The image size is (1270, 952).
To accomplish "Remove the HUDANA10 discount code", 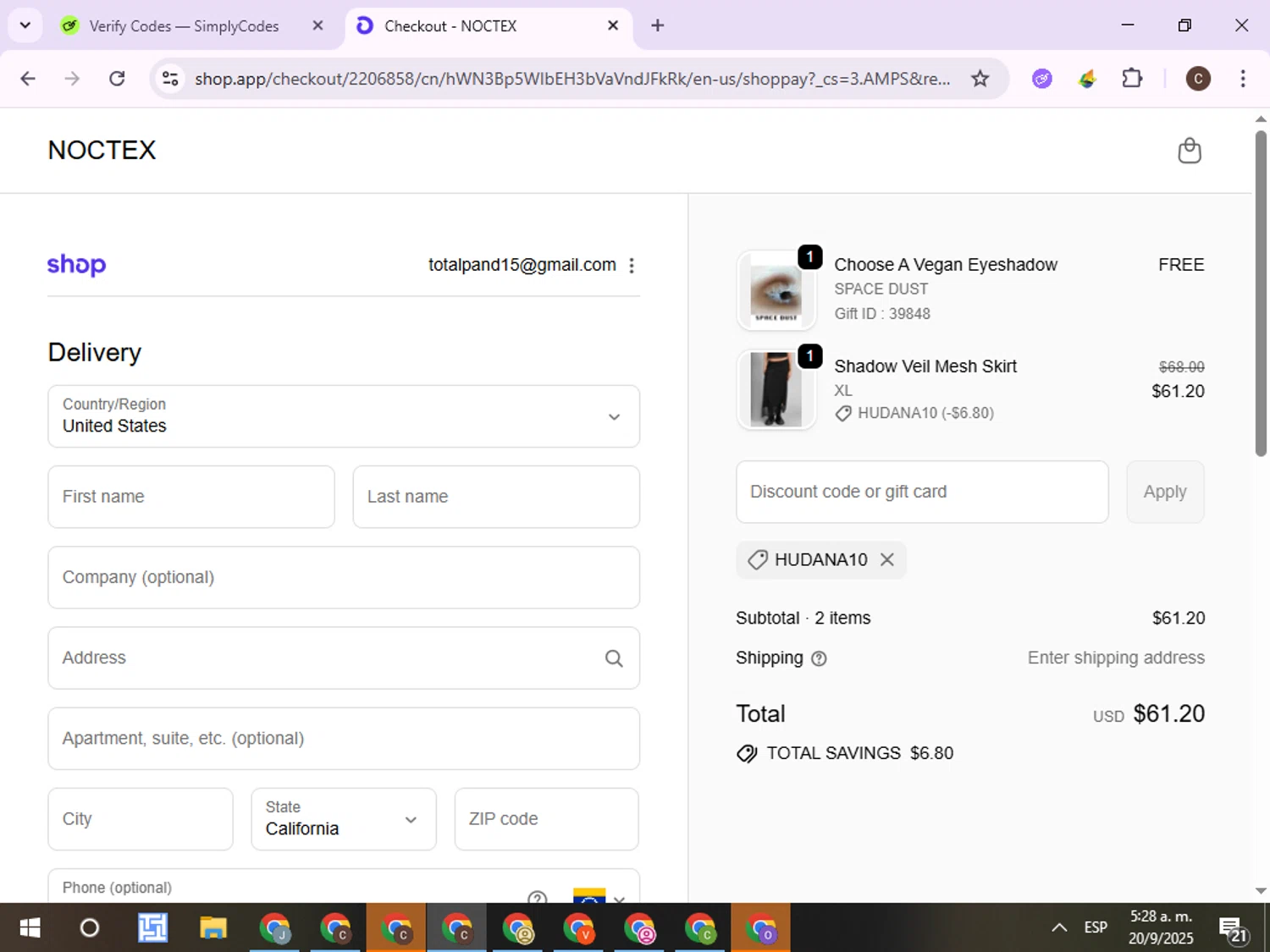I will coord(886,559).
